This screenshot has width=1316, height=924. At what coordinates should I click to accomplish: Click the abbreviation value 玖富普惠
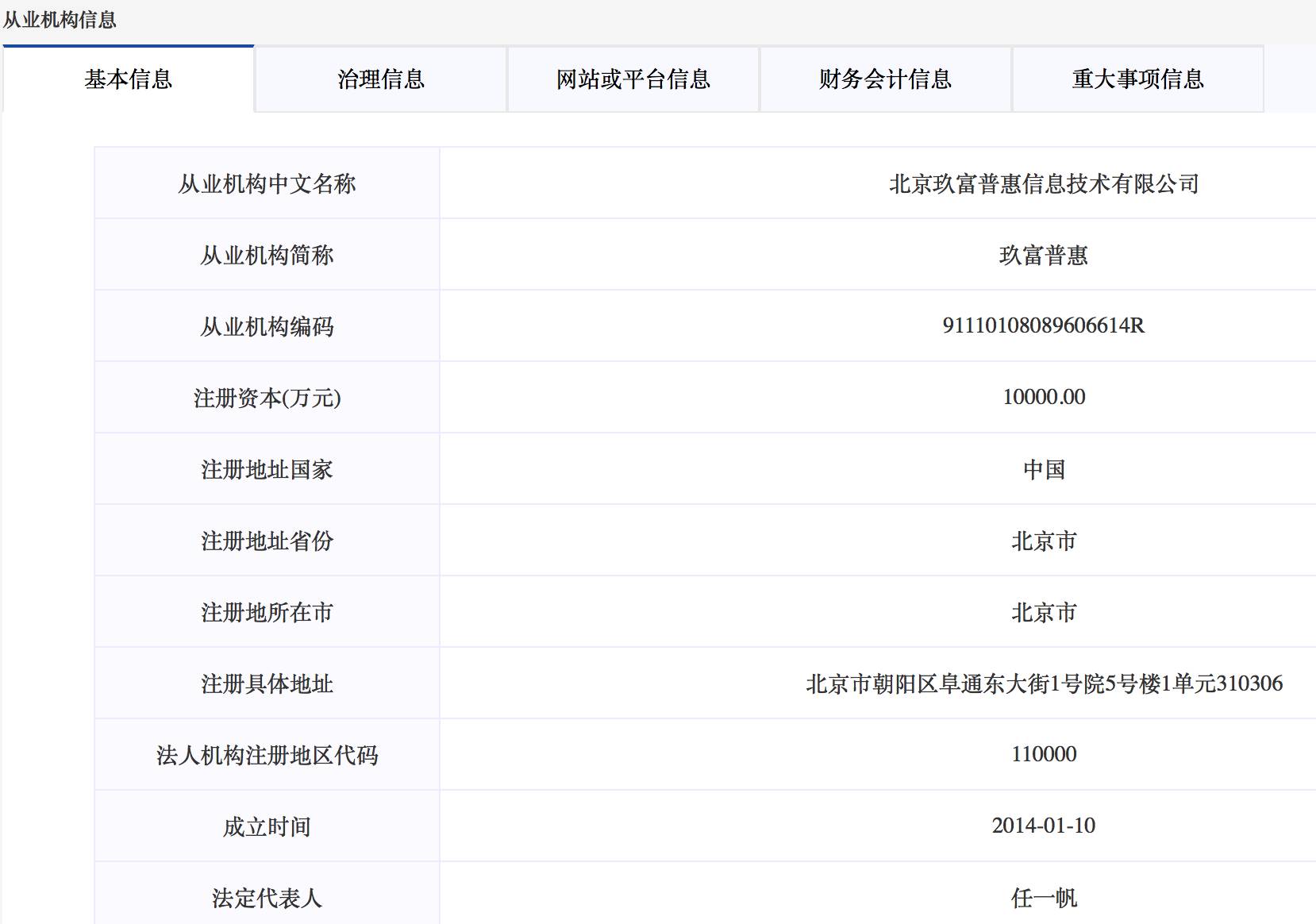1044,254
